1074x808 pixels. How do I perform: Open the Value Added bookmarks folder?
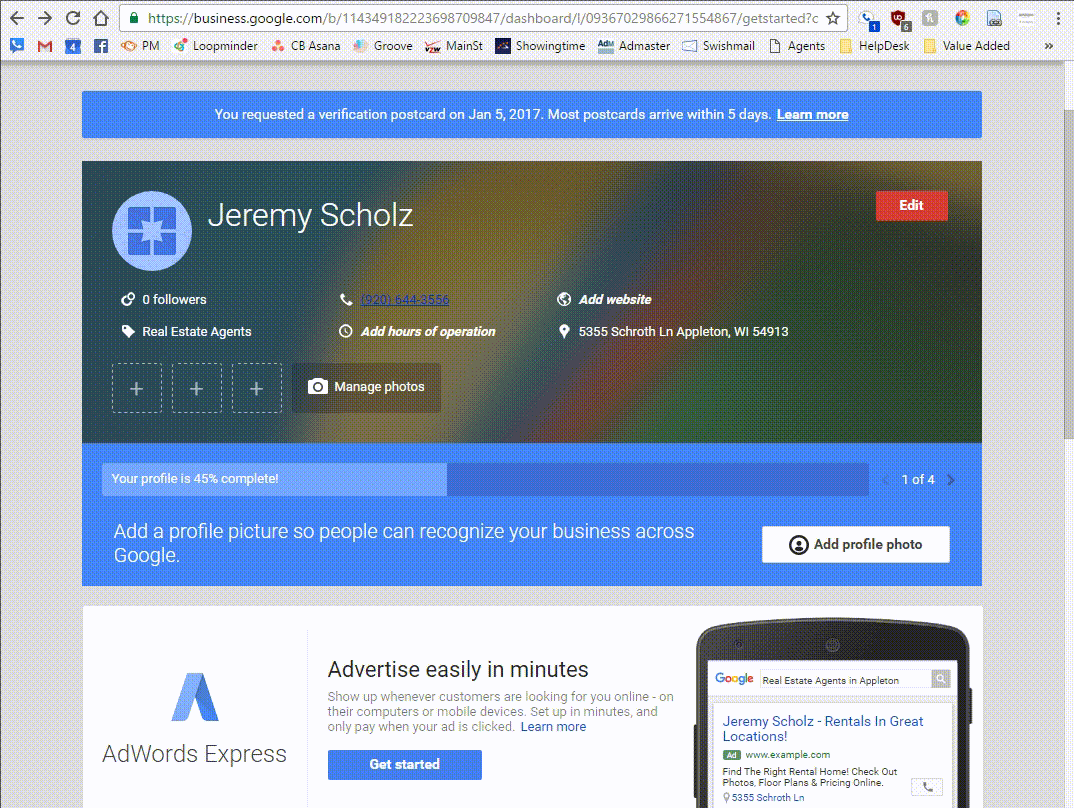pyautogui.click(x=966, y=46)
